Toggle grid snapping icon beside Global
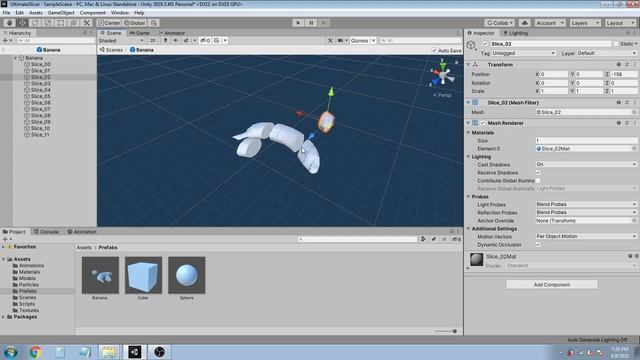 tap(154, 23)
